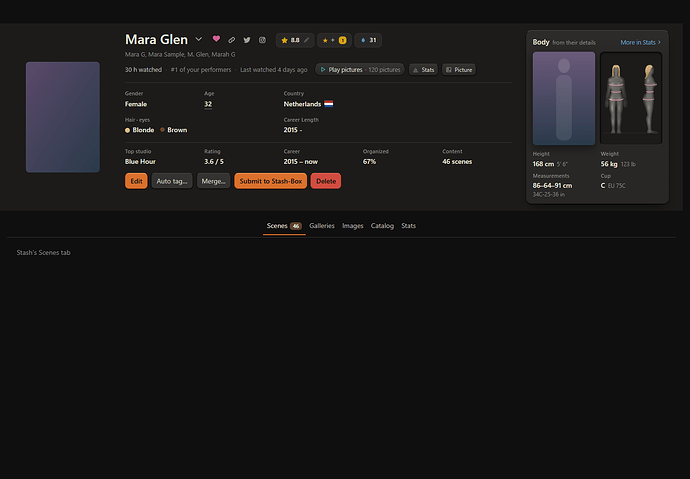
Task: Click the Stats button in header row
Action: 423,69
